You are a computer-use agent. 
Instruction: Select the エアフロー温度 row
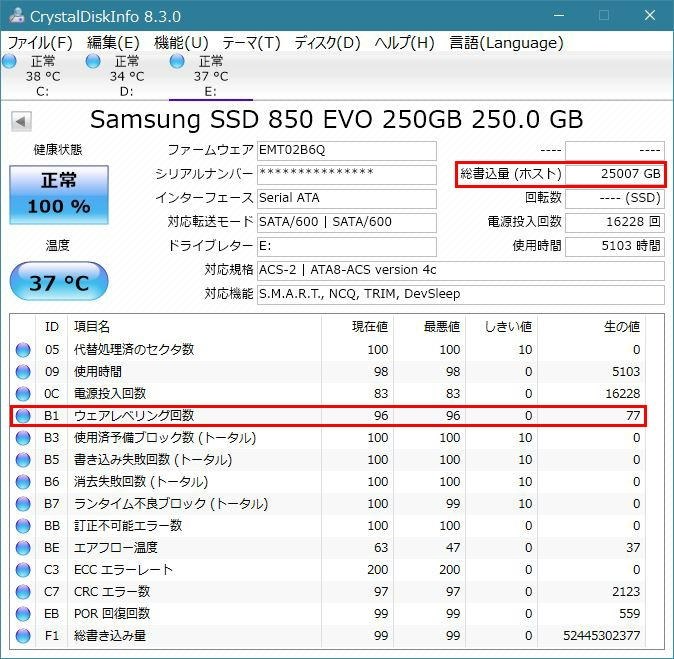(328, 548)
